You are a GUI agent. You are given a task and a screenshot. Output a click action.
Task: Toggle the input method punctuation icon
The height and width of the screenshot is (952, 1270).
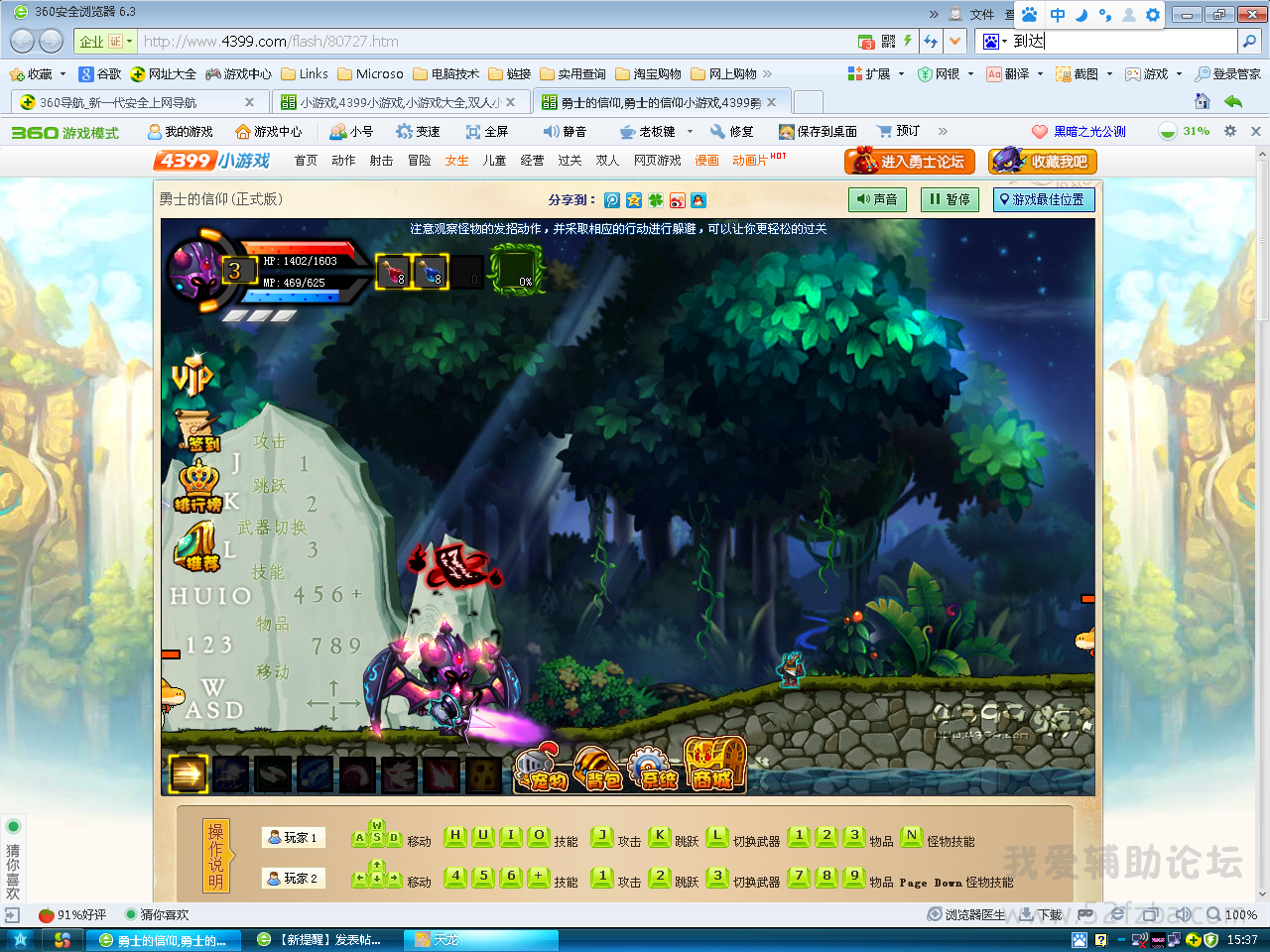click(1105, 15)
